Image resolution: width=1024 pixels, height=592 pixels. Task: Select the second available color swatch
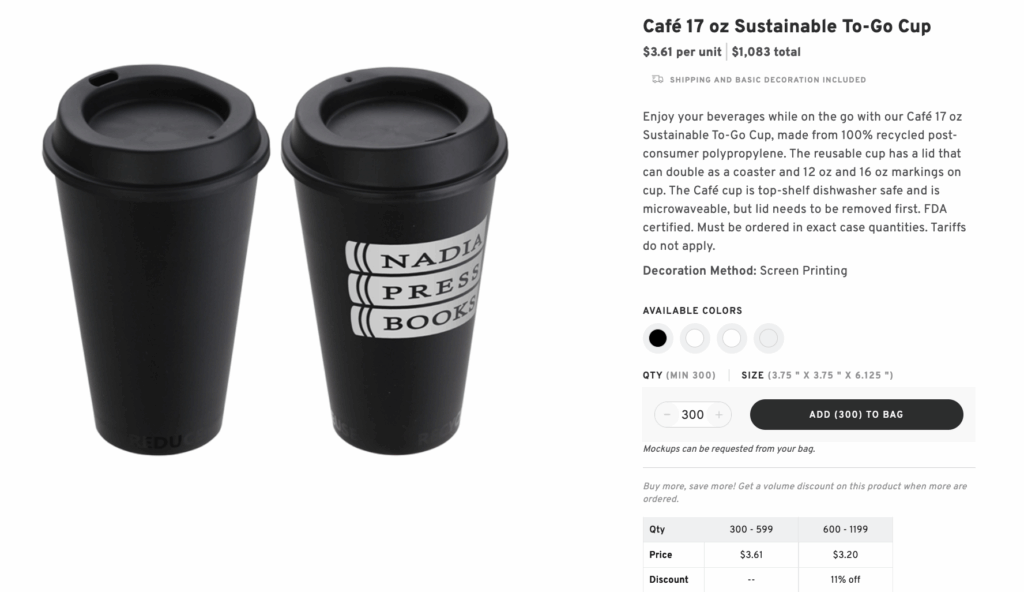(x=694, y=338)
